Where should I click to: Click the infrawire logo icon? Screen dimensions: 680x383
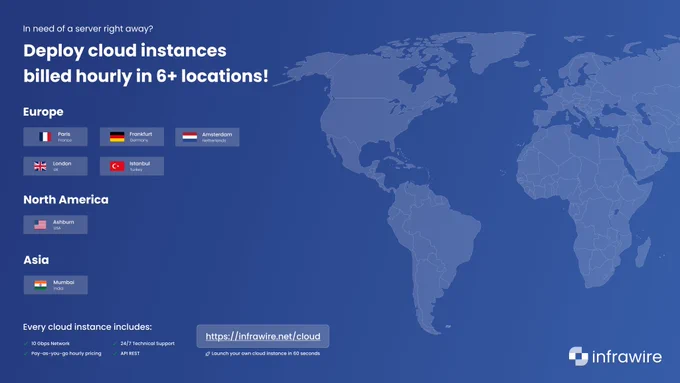pos(578,356)
